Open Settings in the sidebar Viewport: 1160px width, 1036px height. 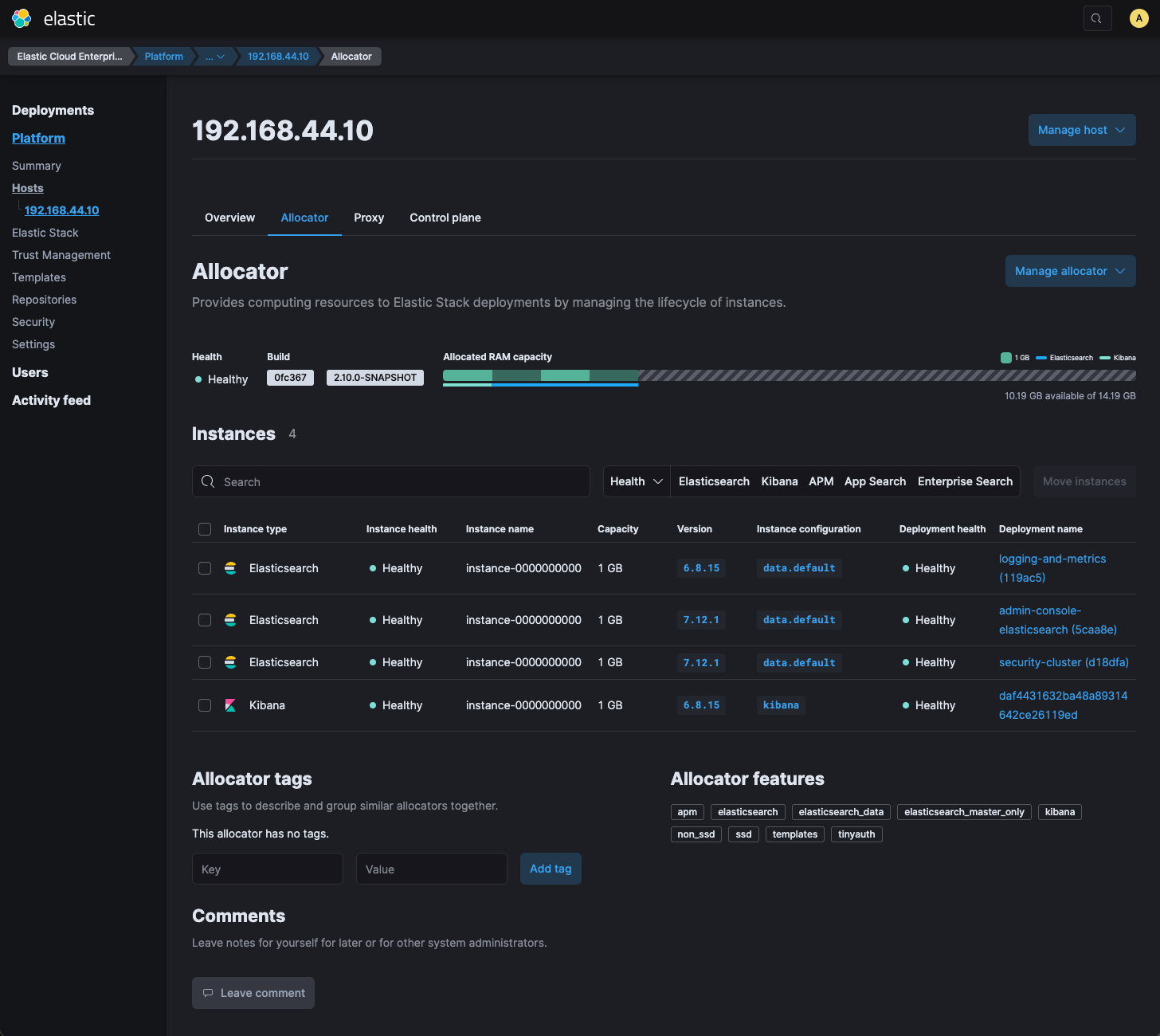coord(33,344)
